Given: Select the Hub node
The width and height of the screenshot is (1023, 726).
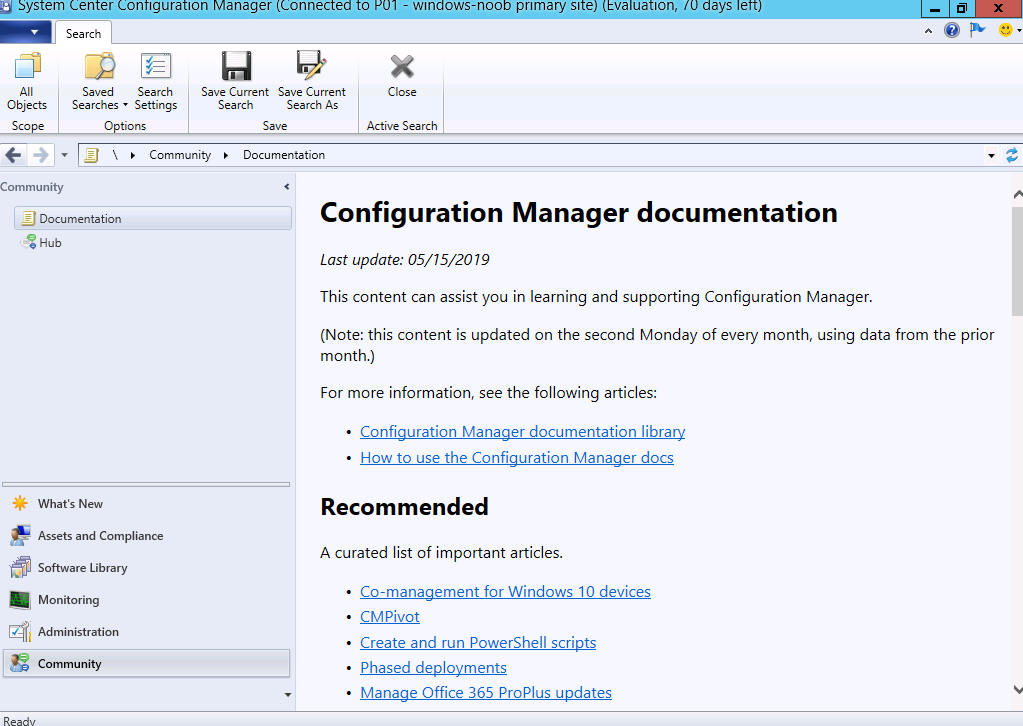Looking at the screenshot, I should click(x=41, y=243).
